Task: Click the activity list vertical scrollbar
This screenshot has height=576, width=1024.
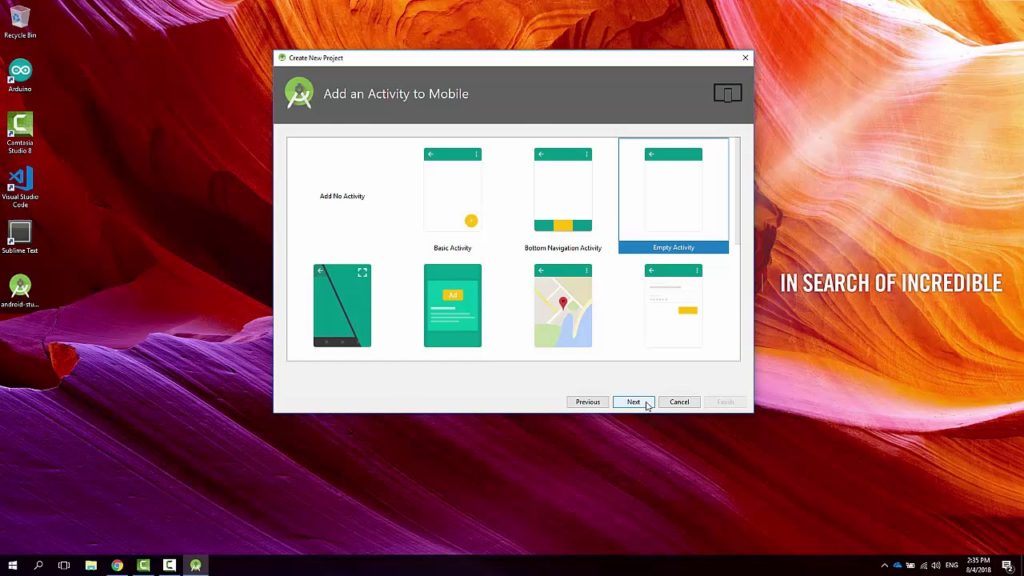Action: coord(737,191)
